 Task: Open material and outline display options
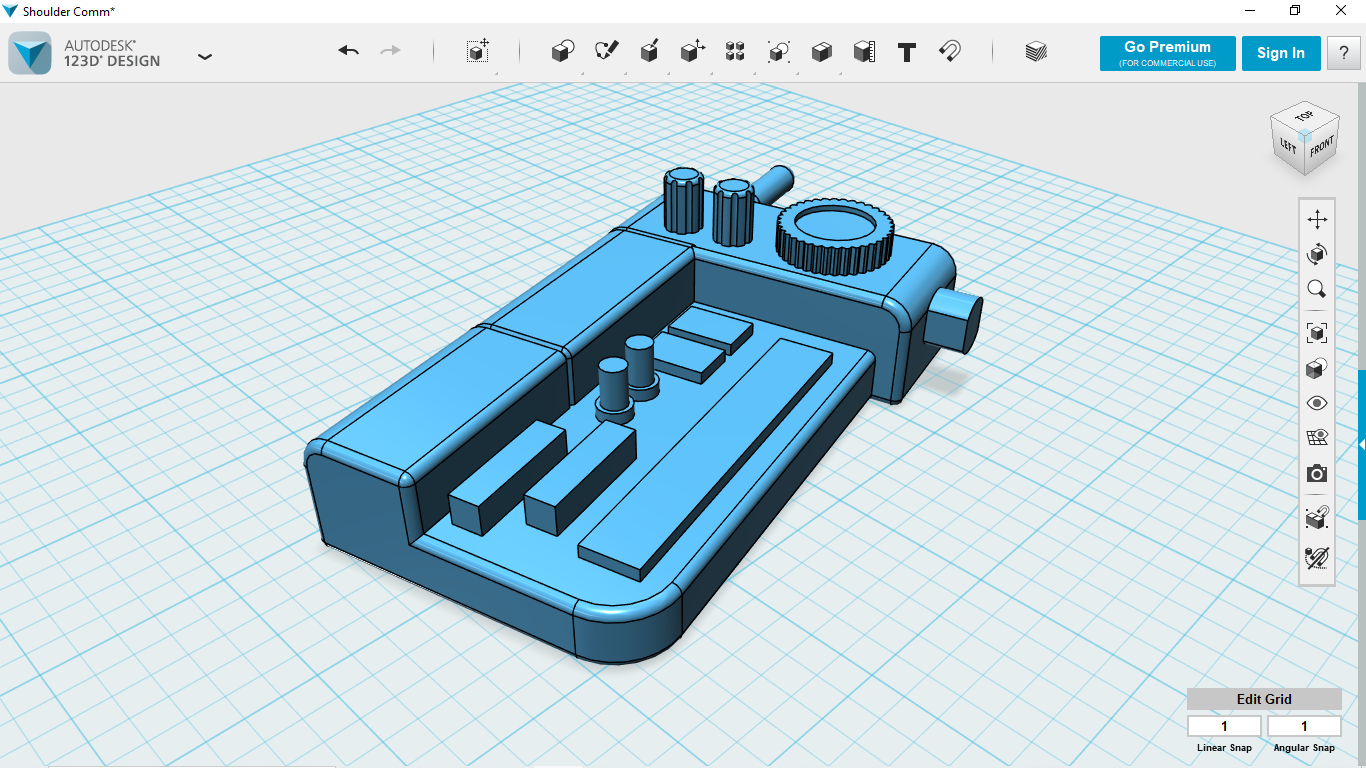1317,368
